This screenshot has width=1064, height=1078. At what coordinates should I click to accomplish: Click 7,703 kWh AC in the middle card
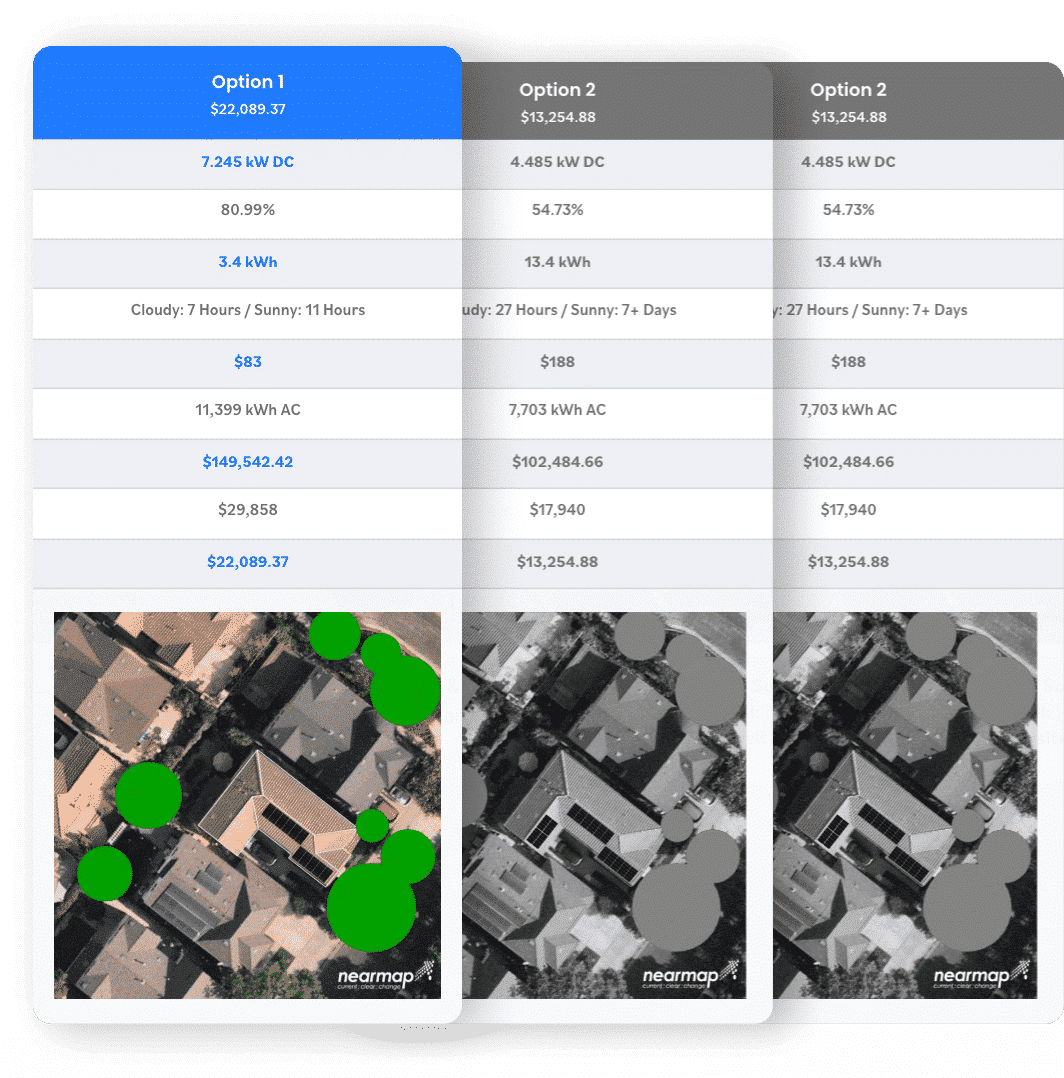pyautogui.click(x=557, y=410)
